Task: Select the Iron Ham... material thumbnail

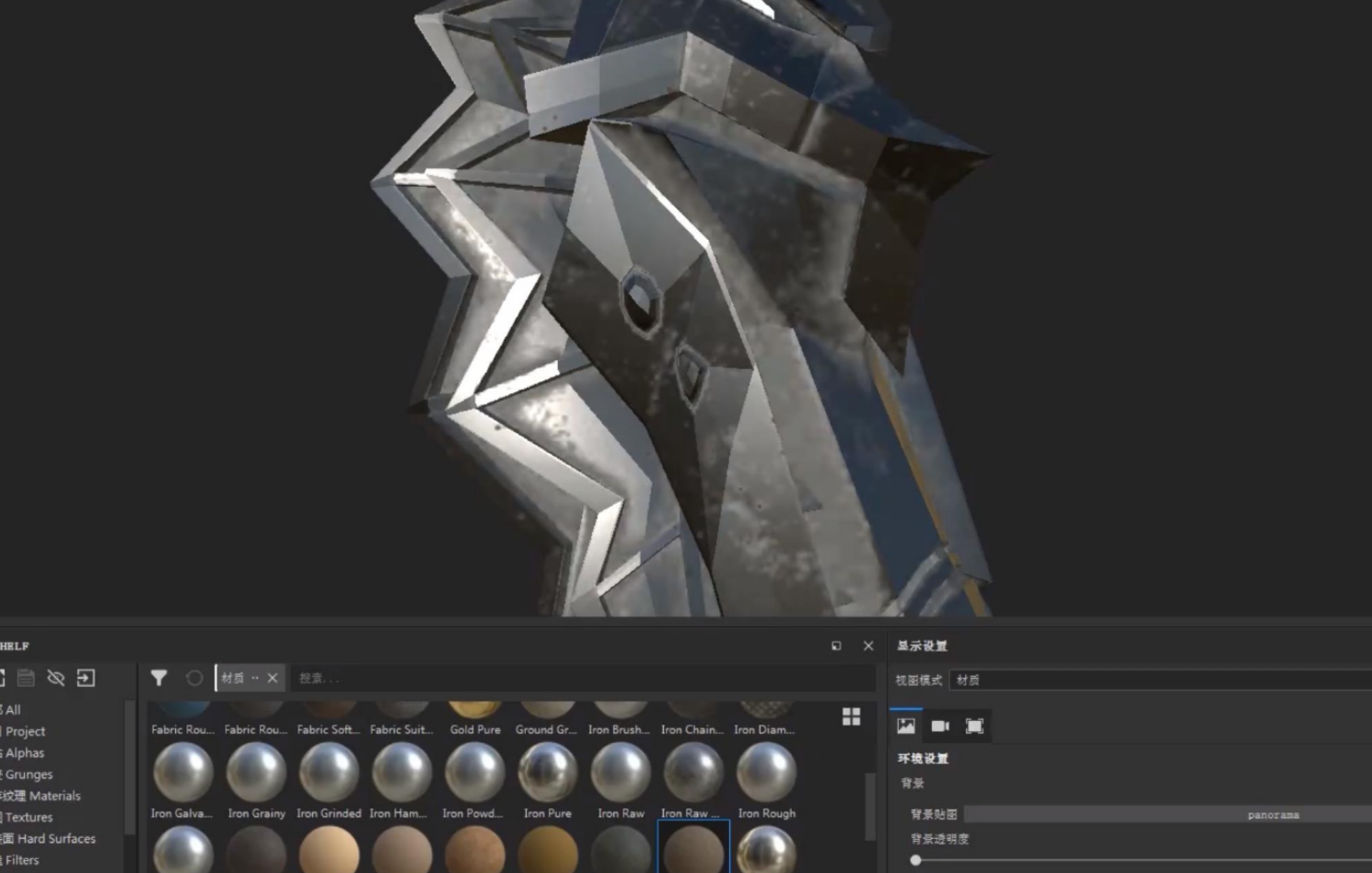Action: tap(401, 772)
